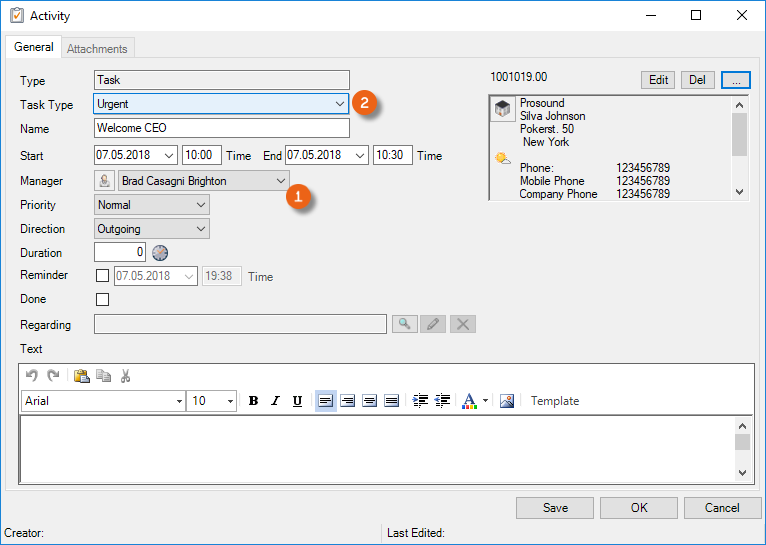
Task: Click the Underline formatting icon
Action: (x=297, y=401)
